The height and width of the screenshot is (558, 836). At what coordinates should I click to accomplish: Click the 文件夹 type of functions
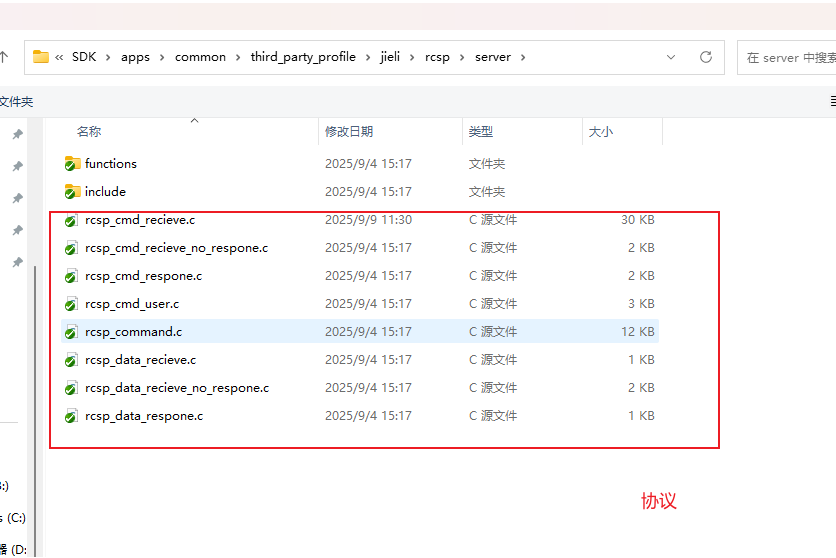click(x=487, y=164)
